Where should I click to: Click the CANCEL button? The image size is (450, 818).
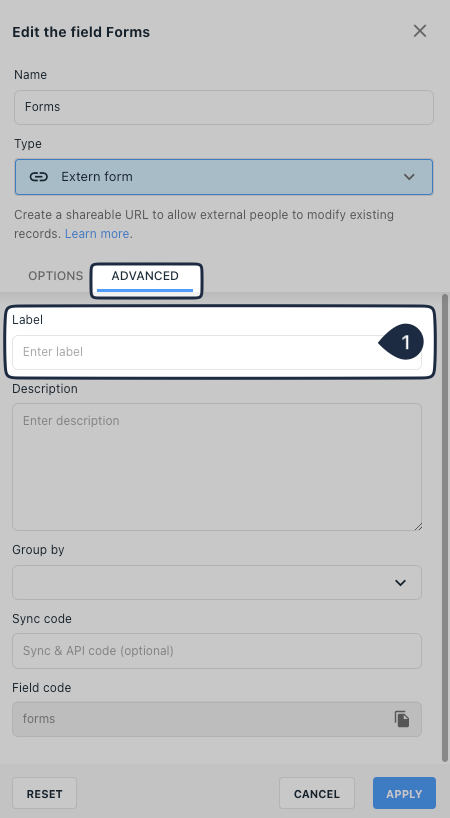click(317, 793)
